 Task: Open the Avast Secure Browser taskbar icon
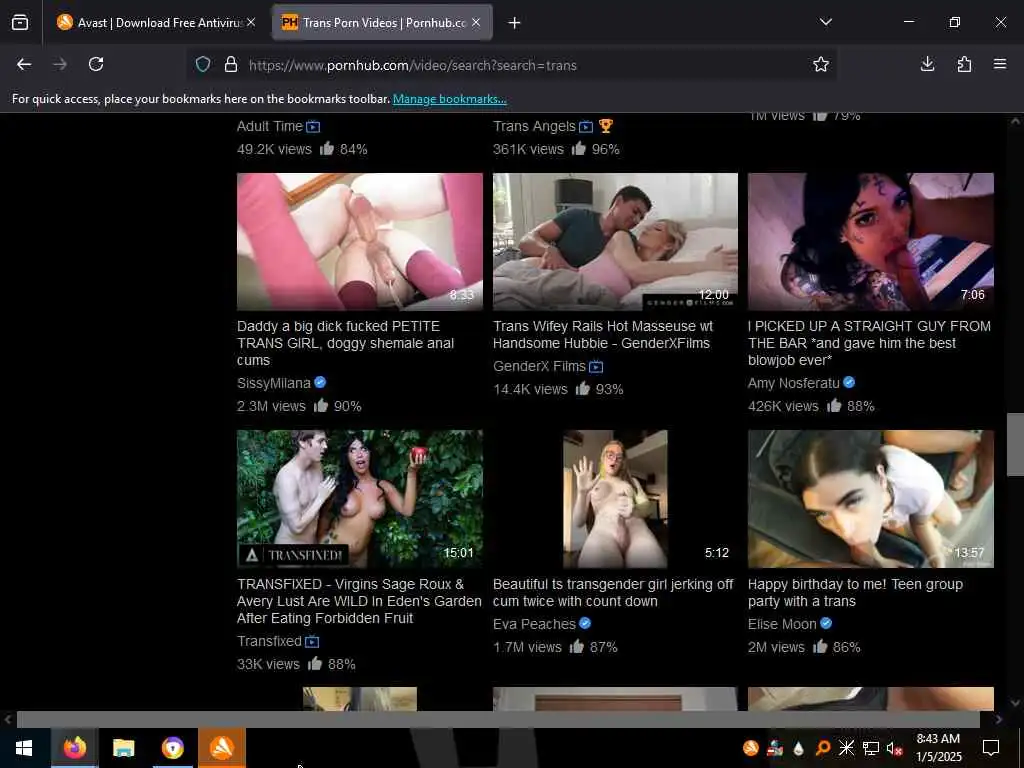pos(172,748)
